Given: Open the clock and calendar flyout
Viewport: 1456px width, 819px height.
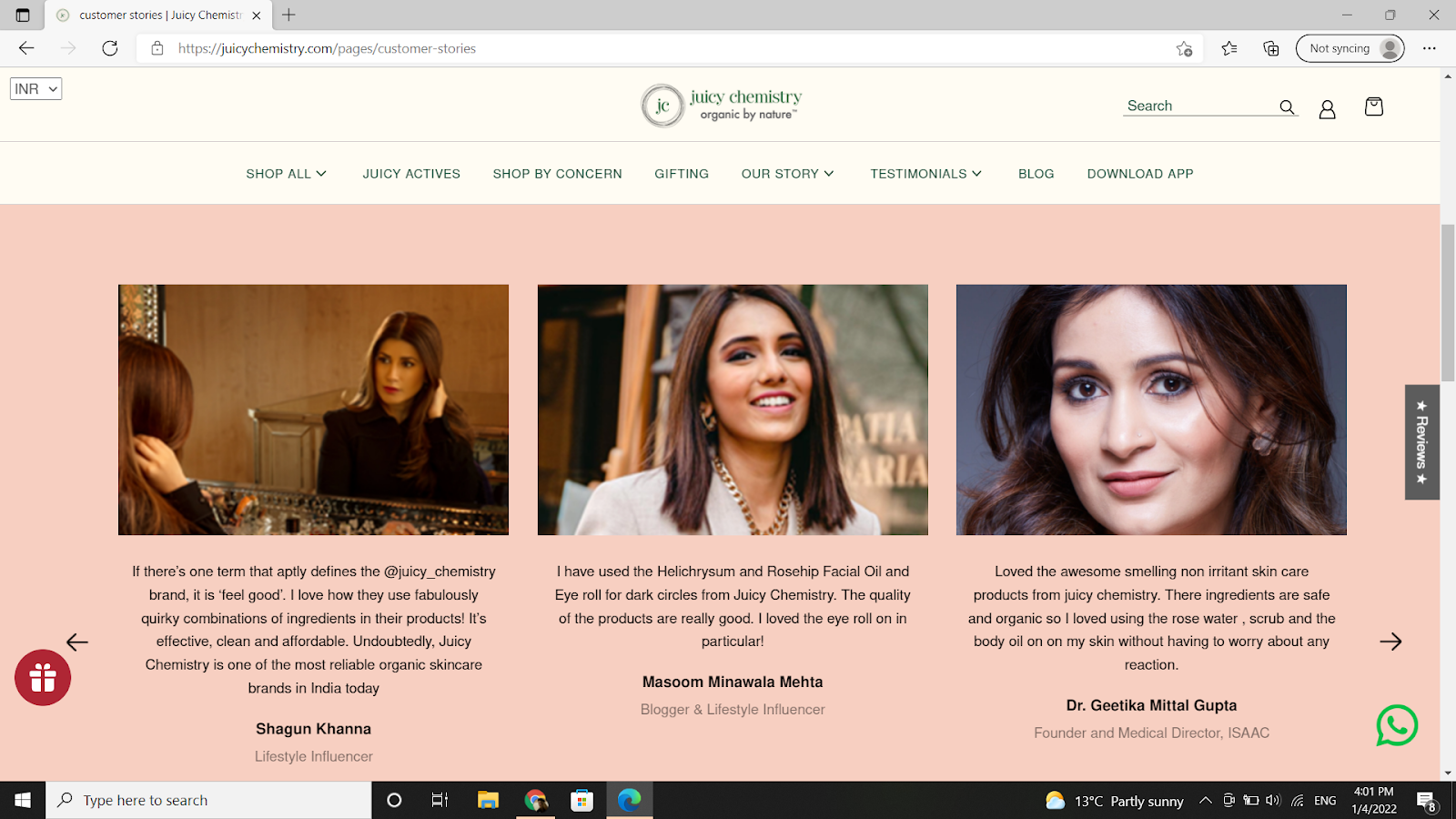Looking at the screenshot, I should tap(1374, 801).
